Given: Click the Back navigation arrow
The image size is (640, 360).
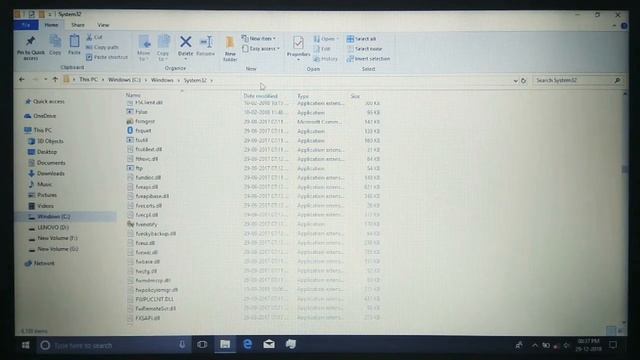Looking at the screenshot, I should point(22,80).
